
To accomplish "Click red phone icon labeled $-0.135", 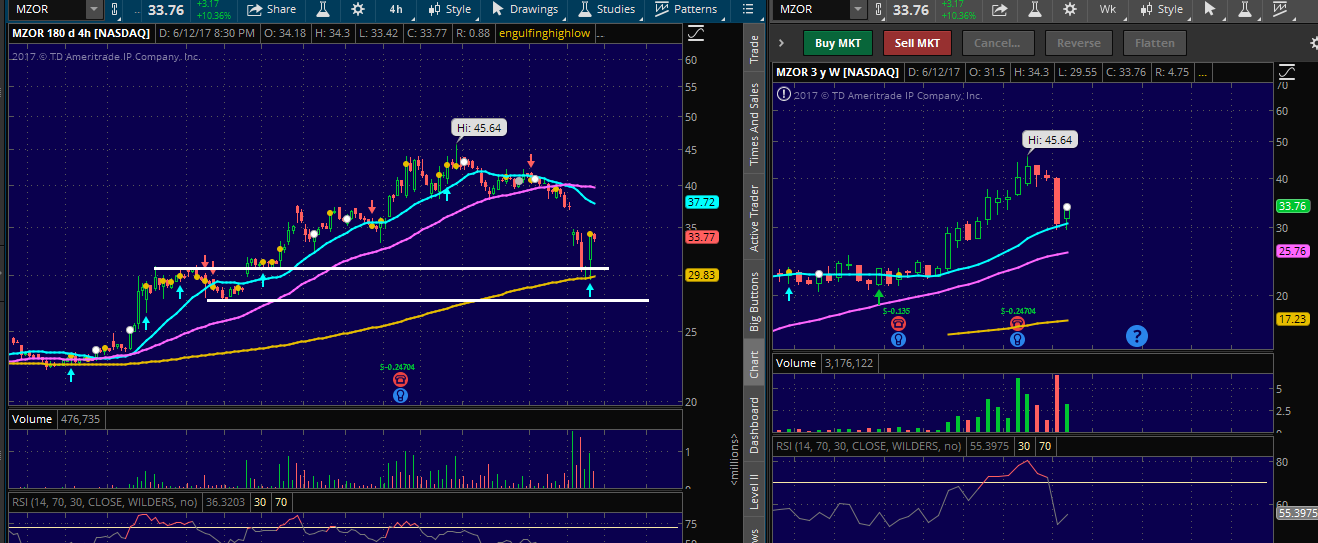I will (898, 323).
